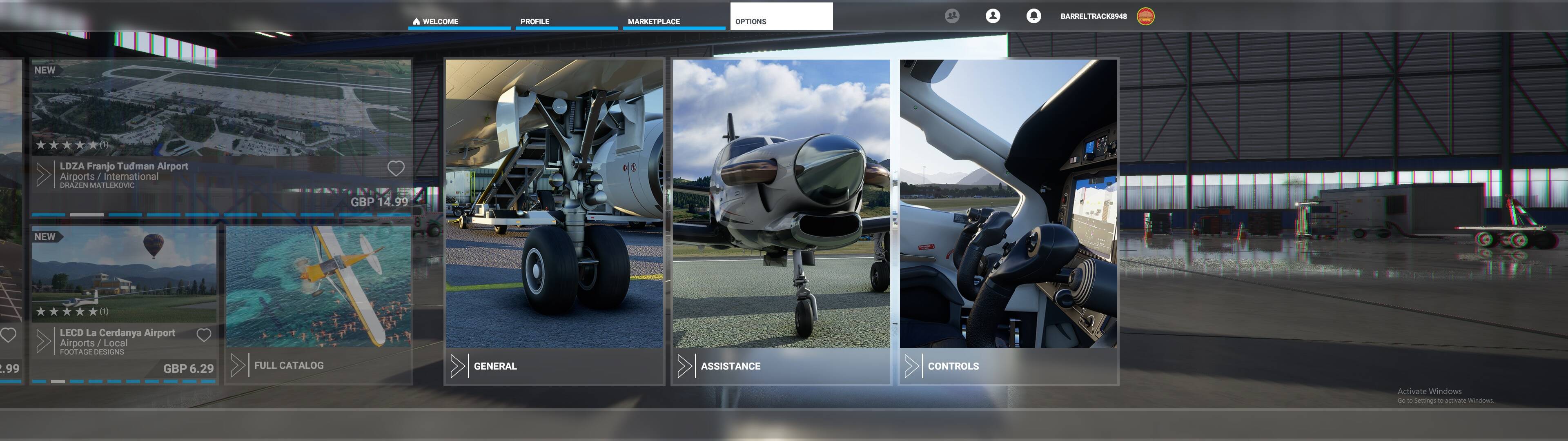Viewport: 1568px width, 441px height.
Task: Click the La Cerdanya balloon thumbnail
Action: 124,274
